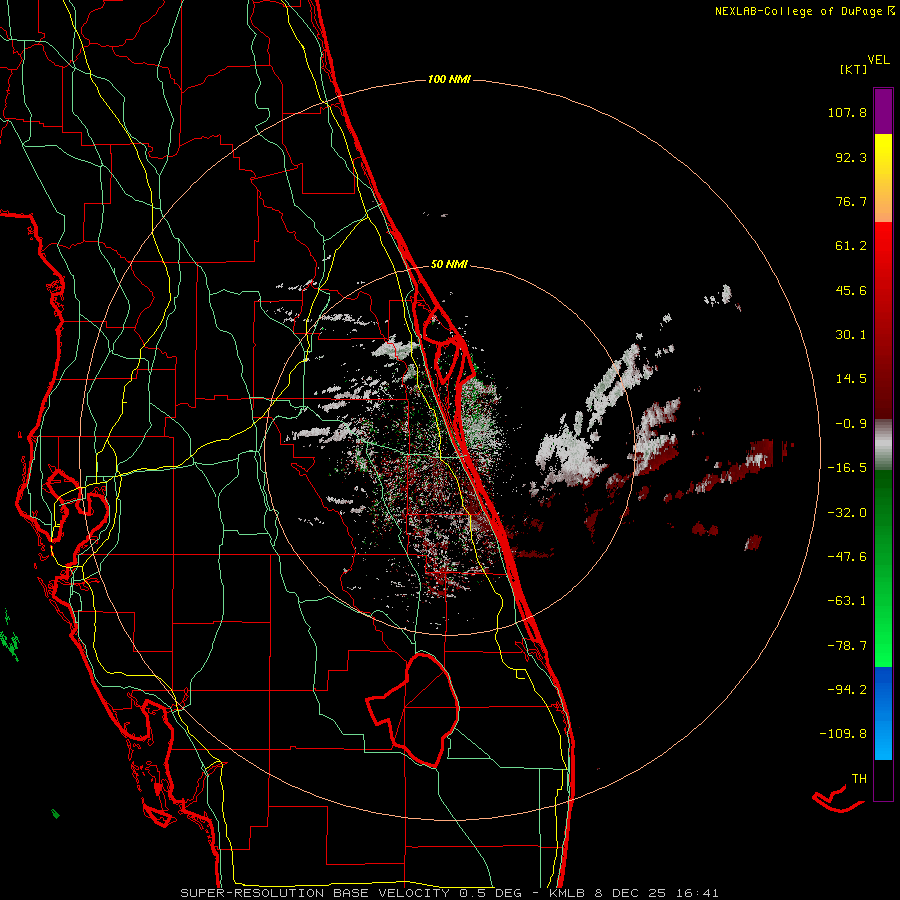The width and height of the screenshot is (900, 900).
Task: Click the TH label beside the color bar
Action: (x=859, y=779)
